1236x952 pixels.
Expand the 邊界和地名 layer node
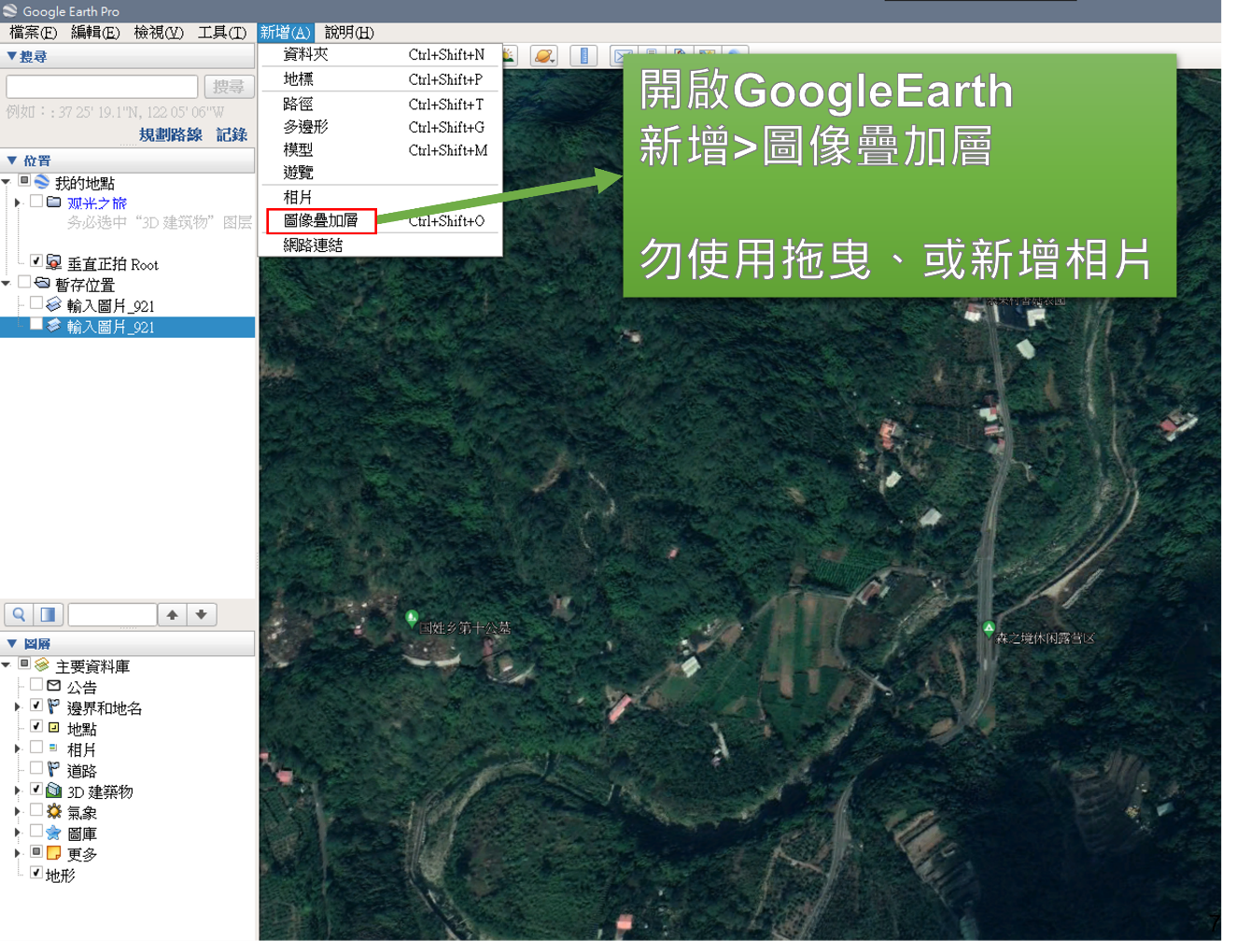pos(18,707)
